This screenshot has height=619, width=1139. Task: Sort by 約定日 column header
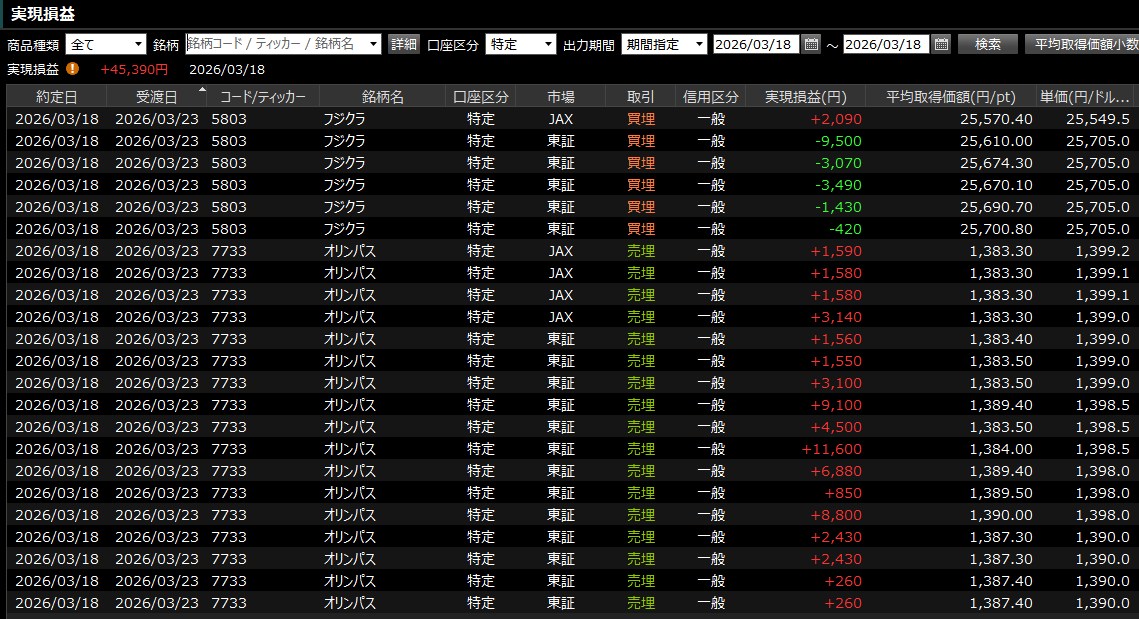pos(56,97)
